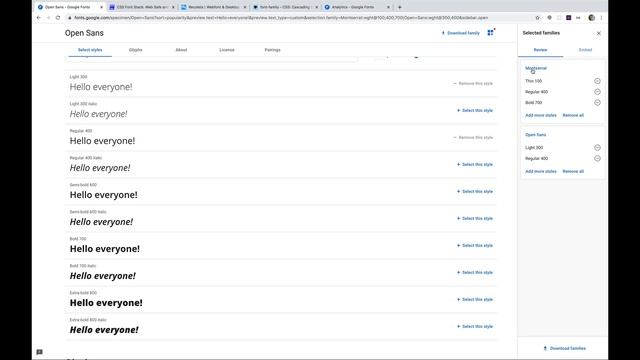Switch to the Embed tab in sidebar
The height and width of the screenshot is (360, 640).
585,50
